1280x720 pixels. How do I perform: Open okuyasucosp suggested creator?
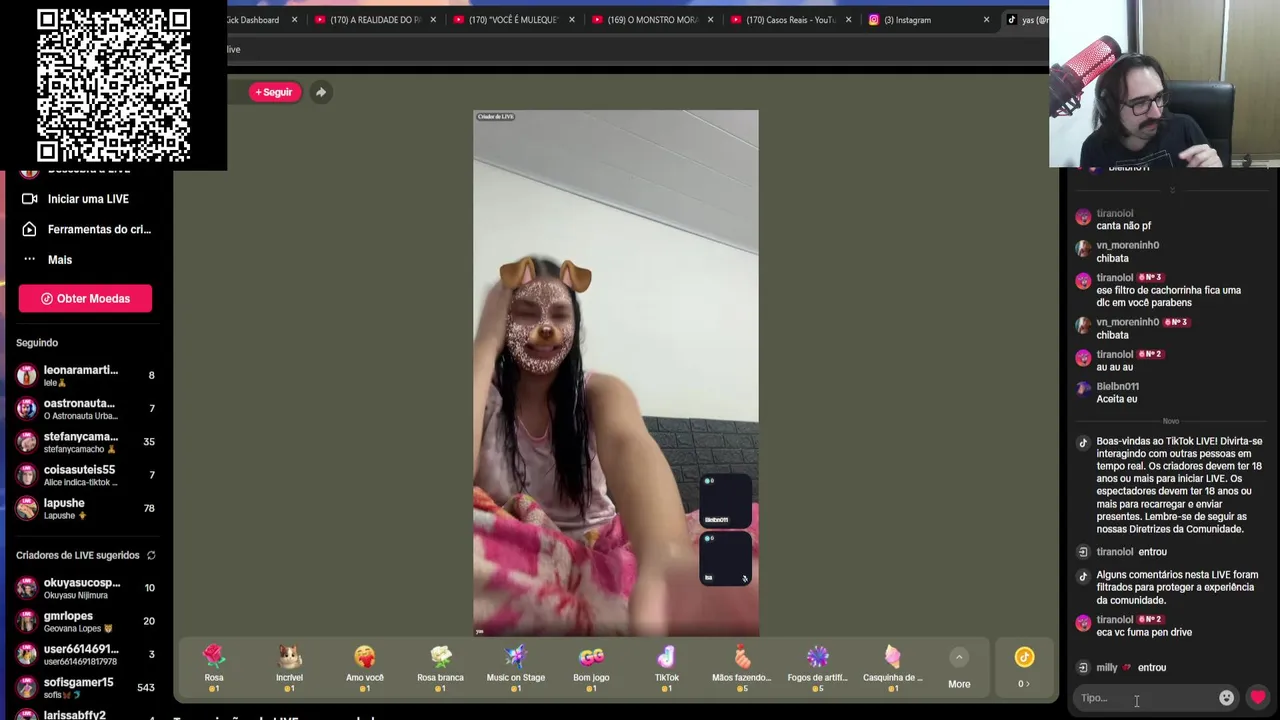coord(86,588)
